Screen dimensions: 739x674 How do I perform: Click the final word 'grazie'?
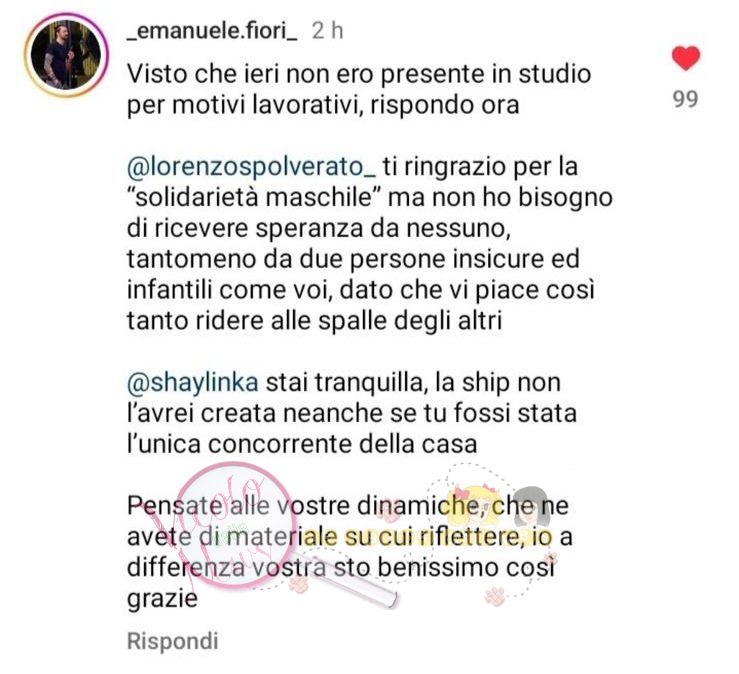coord(162,600)
